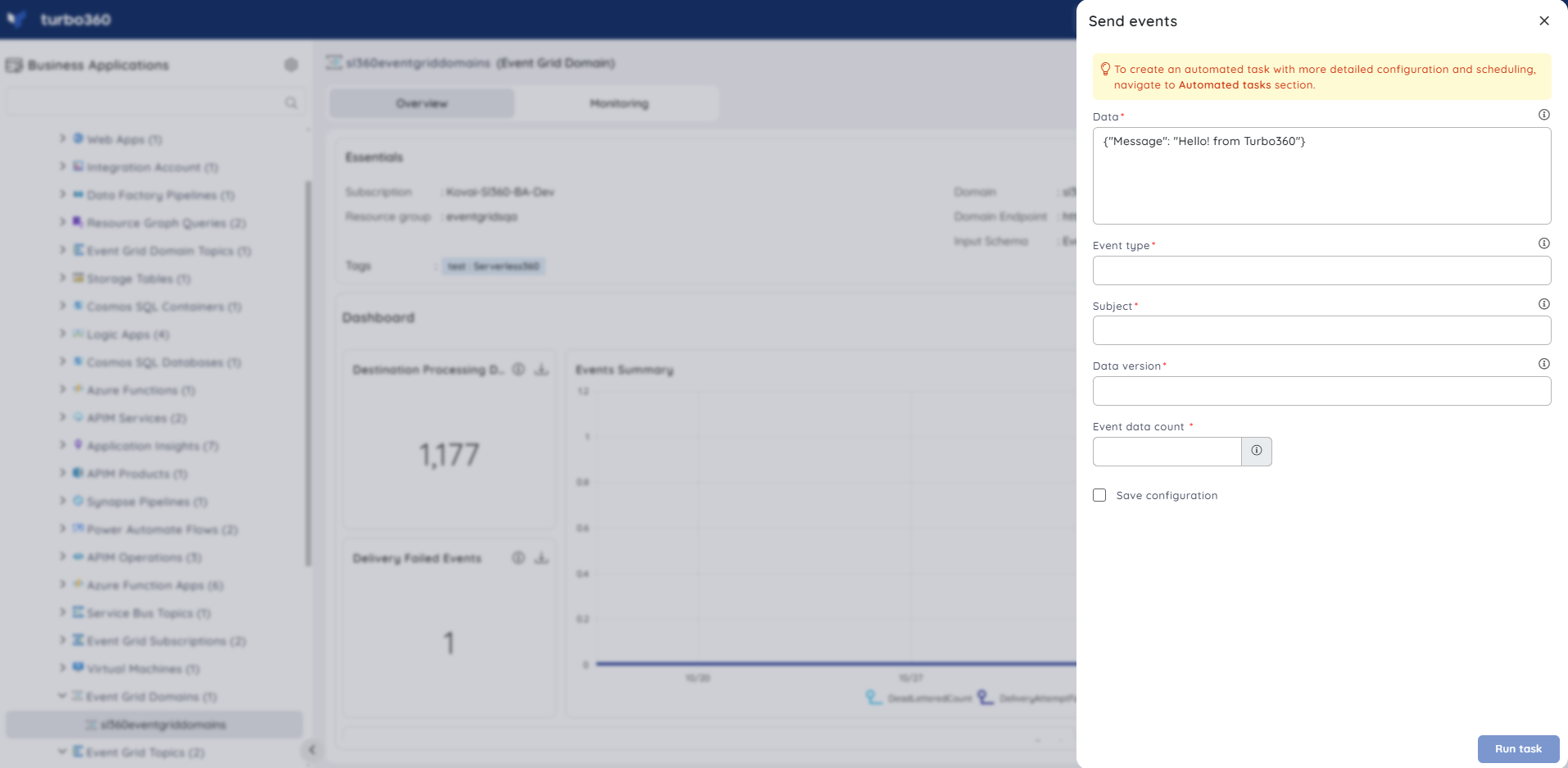Select Event Grid Subscriptions tree item
This screenshot has width=1568, height=768.
click(166, 641)
